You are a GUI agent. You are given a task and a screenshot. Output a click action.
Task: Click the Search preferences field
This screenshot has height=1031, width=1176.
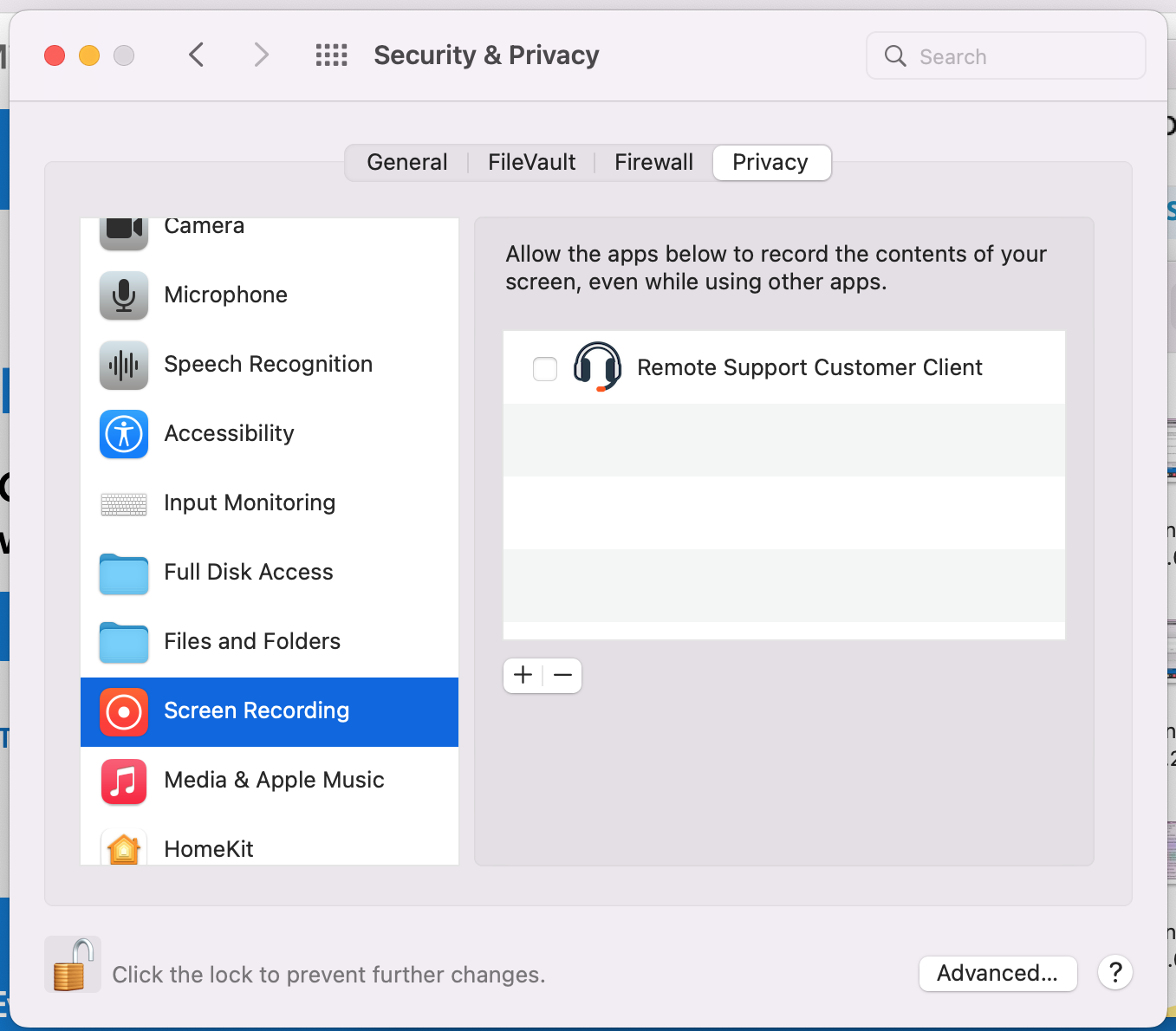(1006, 56)
